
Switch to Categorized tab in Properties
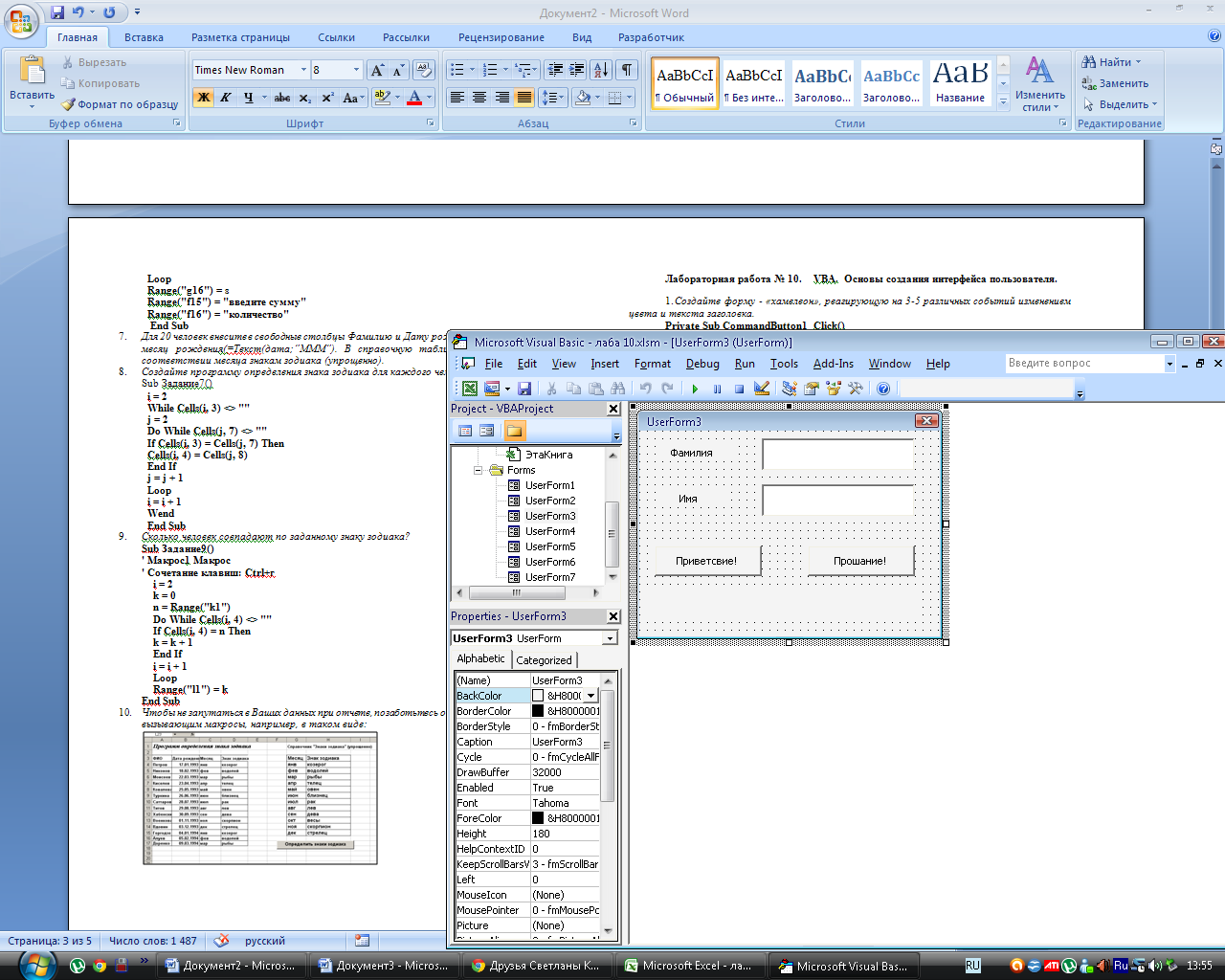point(544,660)
